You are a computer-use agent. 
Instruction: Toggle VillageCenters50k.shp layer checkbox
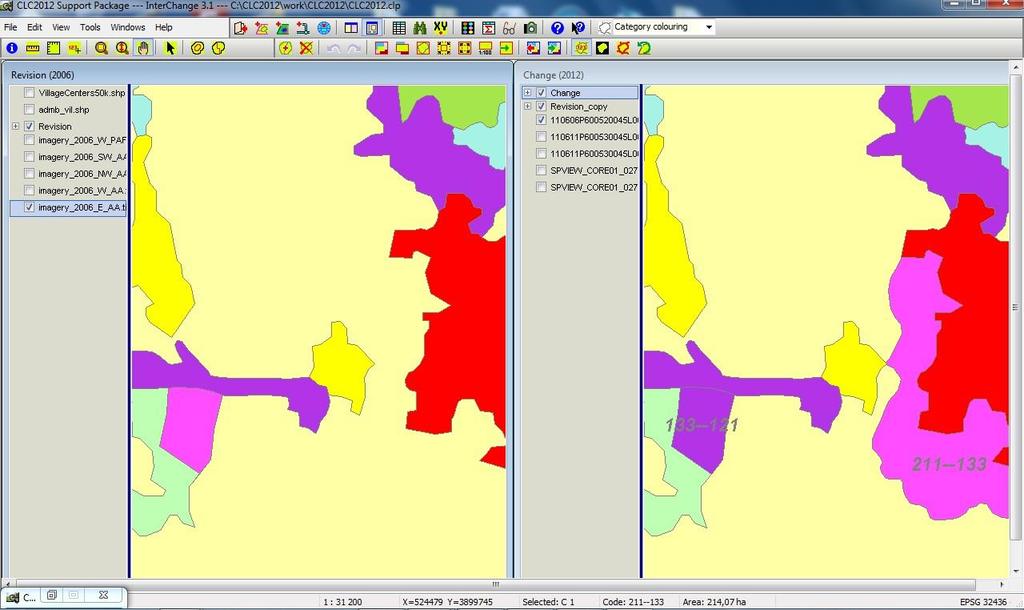(29, 93)
